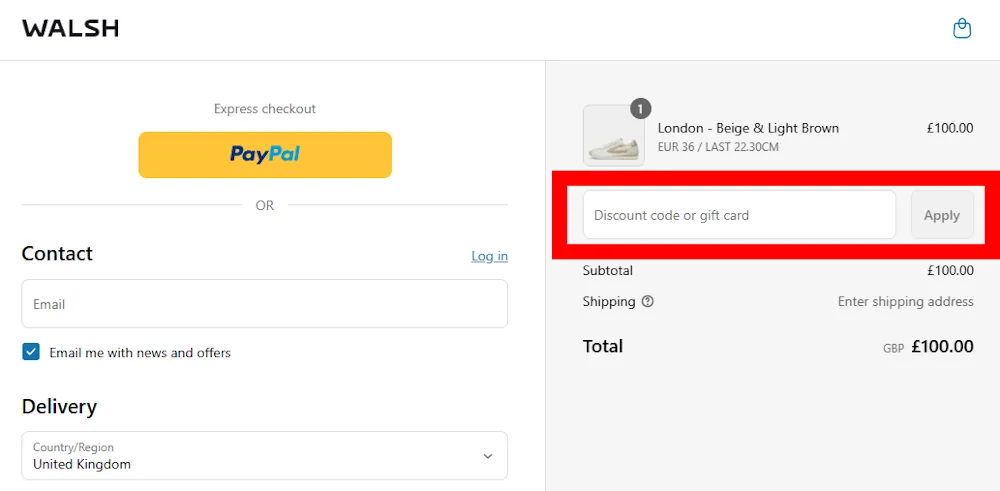Pay using the PayPal express button

click(x=265, y=155)
